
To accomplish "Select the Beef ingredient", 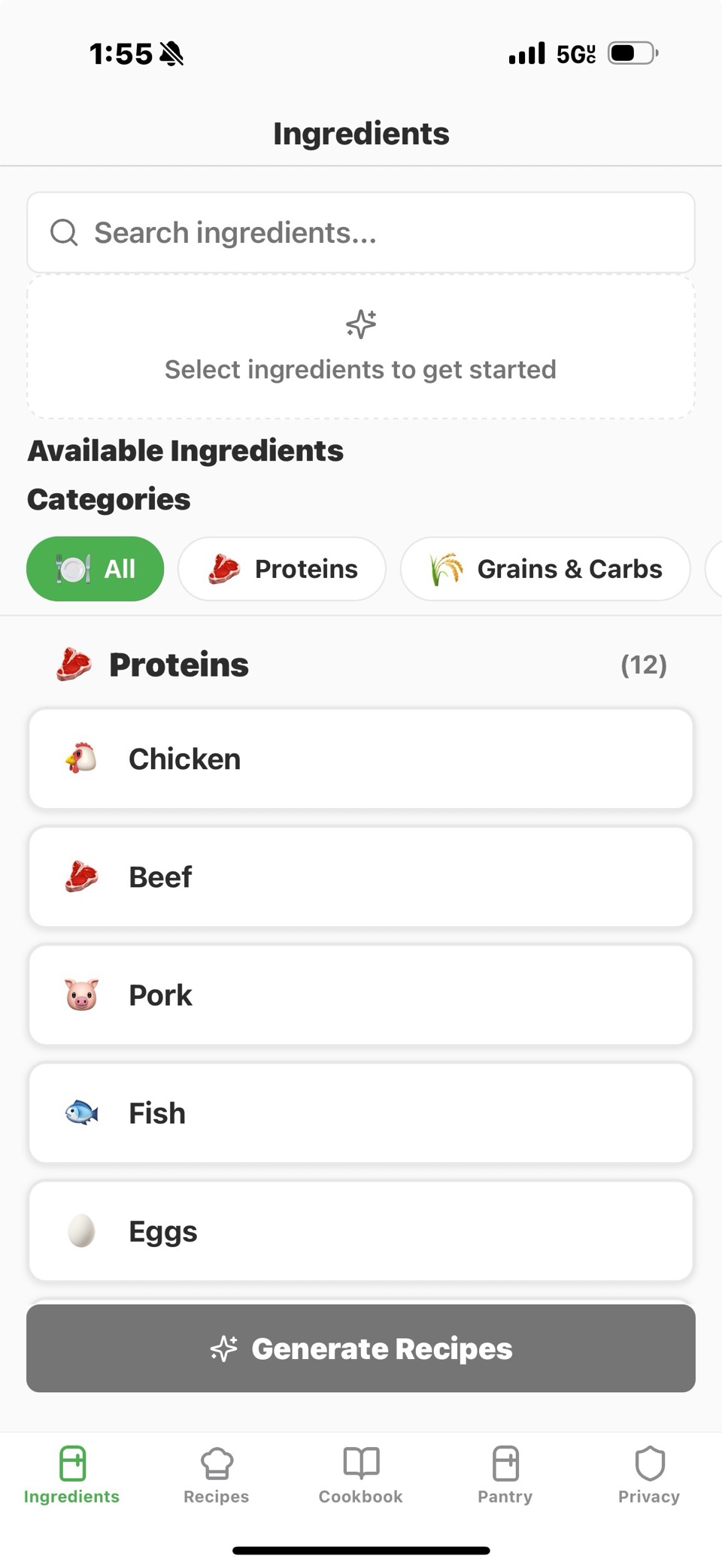I will click(x=361, y=876).
